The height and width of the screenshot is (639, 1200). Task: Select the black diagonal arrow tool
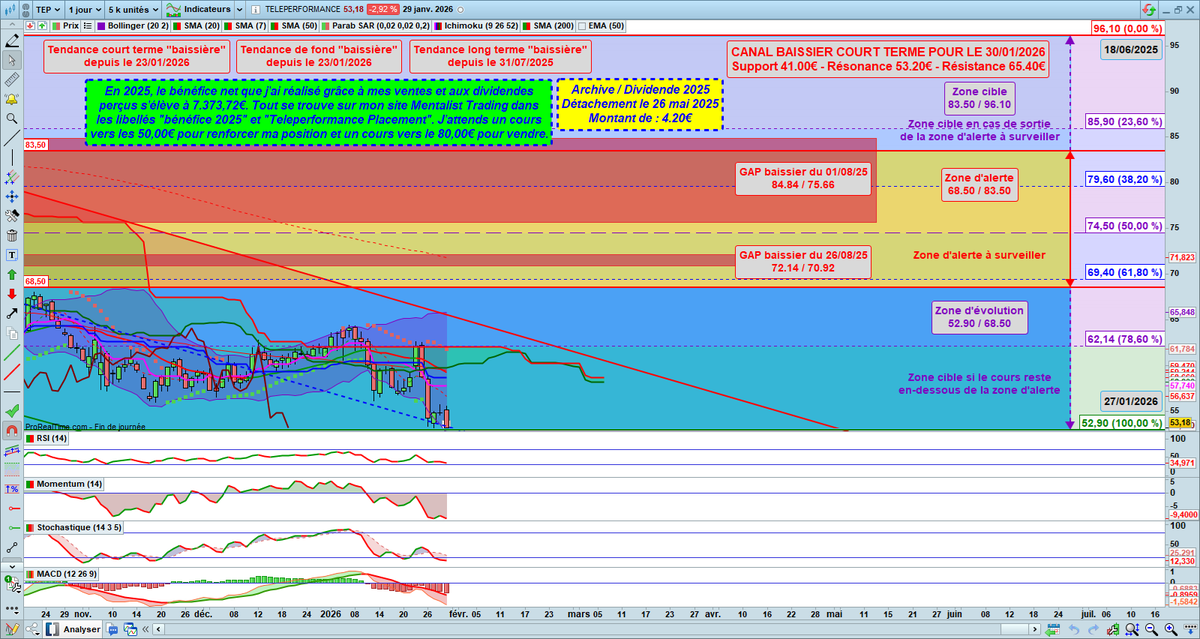click(12, 313)
